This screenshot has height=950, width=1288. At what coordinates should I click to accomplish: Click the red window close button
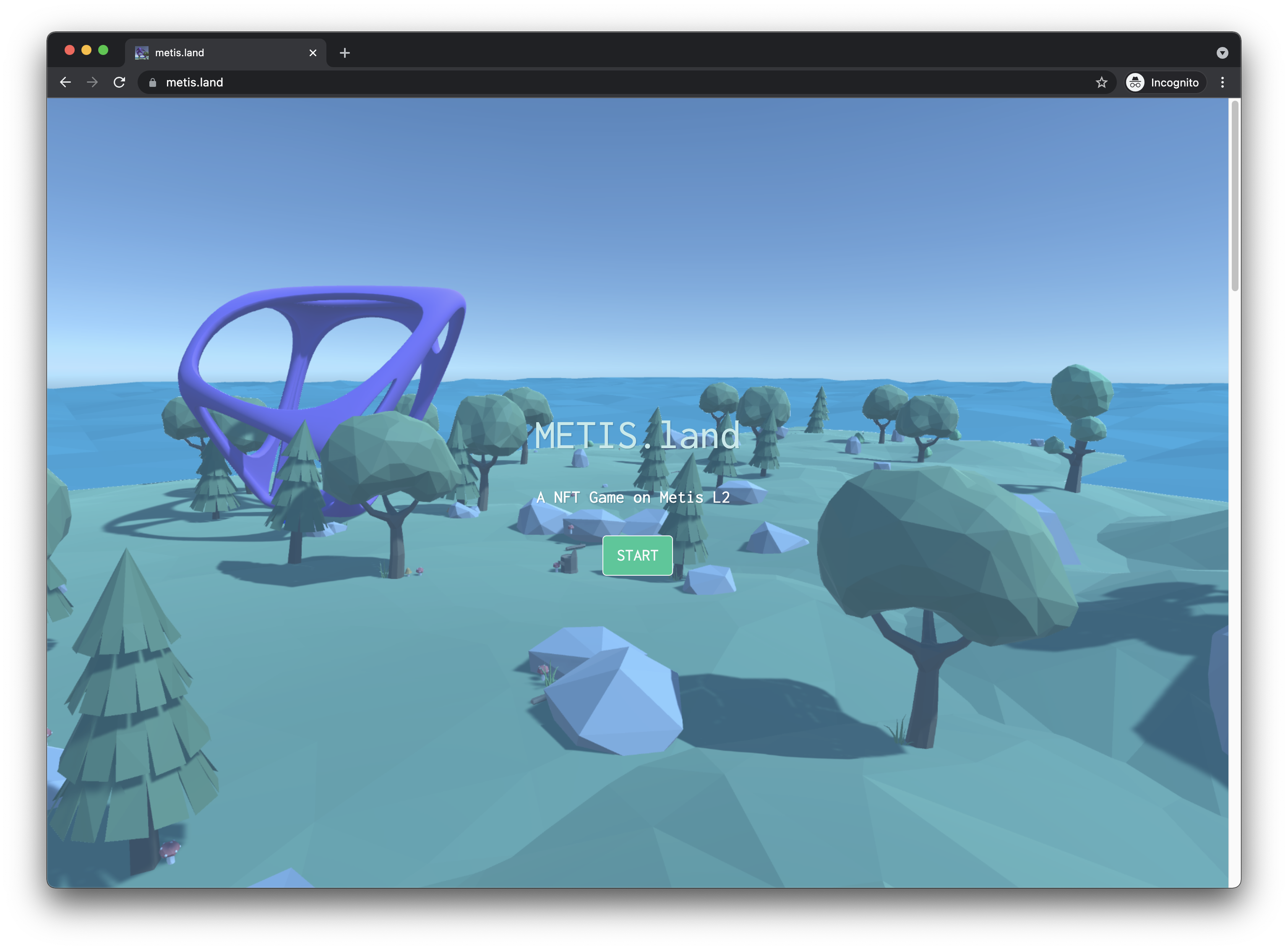[70, 50]
